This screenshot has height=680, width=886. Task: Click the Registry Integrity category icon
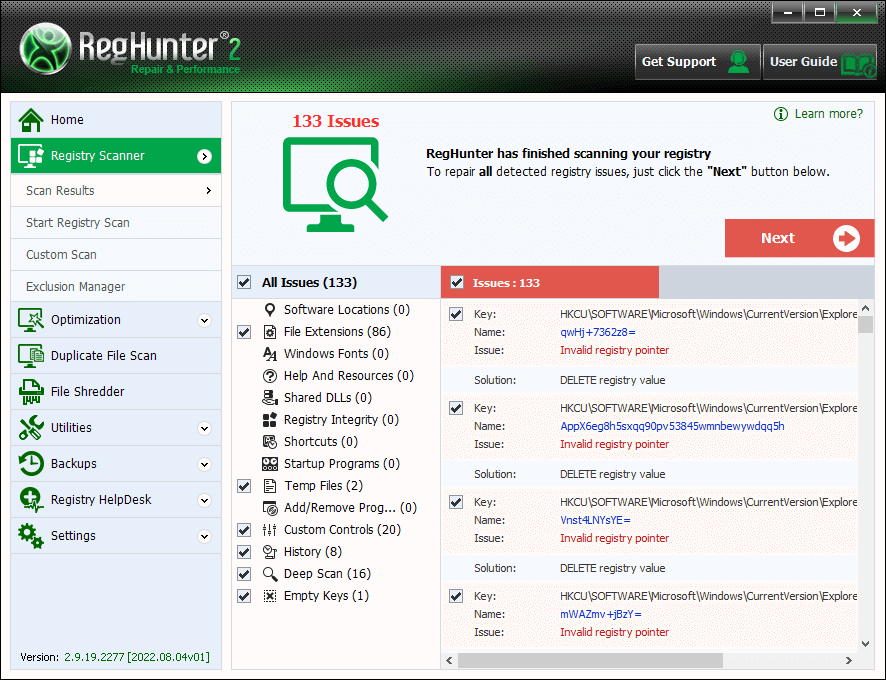tap(269, 420)
